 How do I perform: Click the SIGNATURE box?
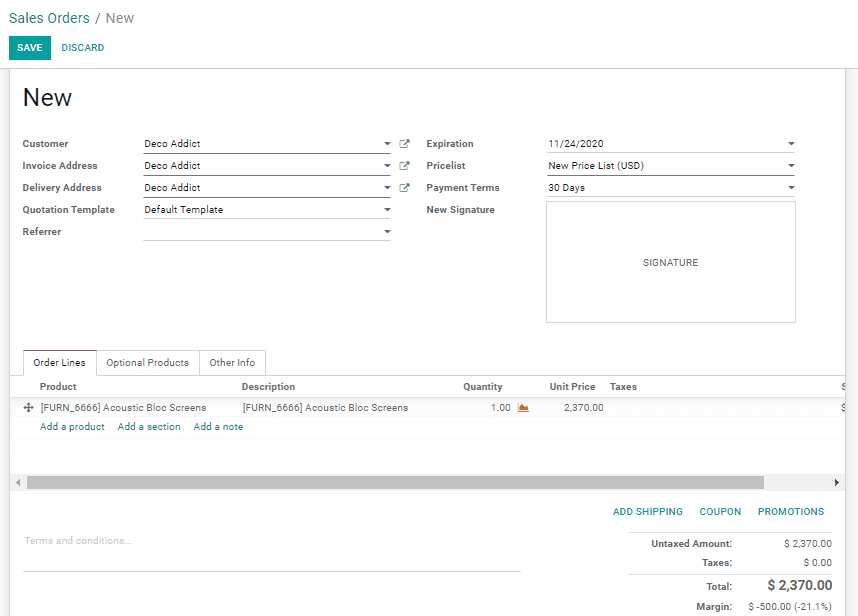click(671, 262)
